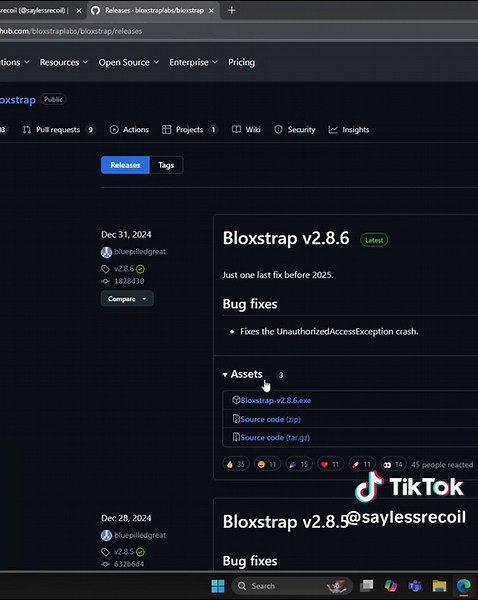Open the bloxstrap repository name link
This screenshot has height=600, width=478.
click(18, 100)
